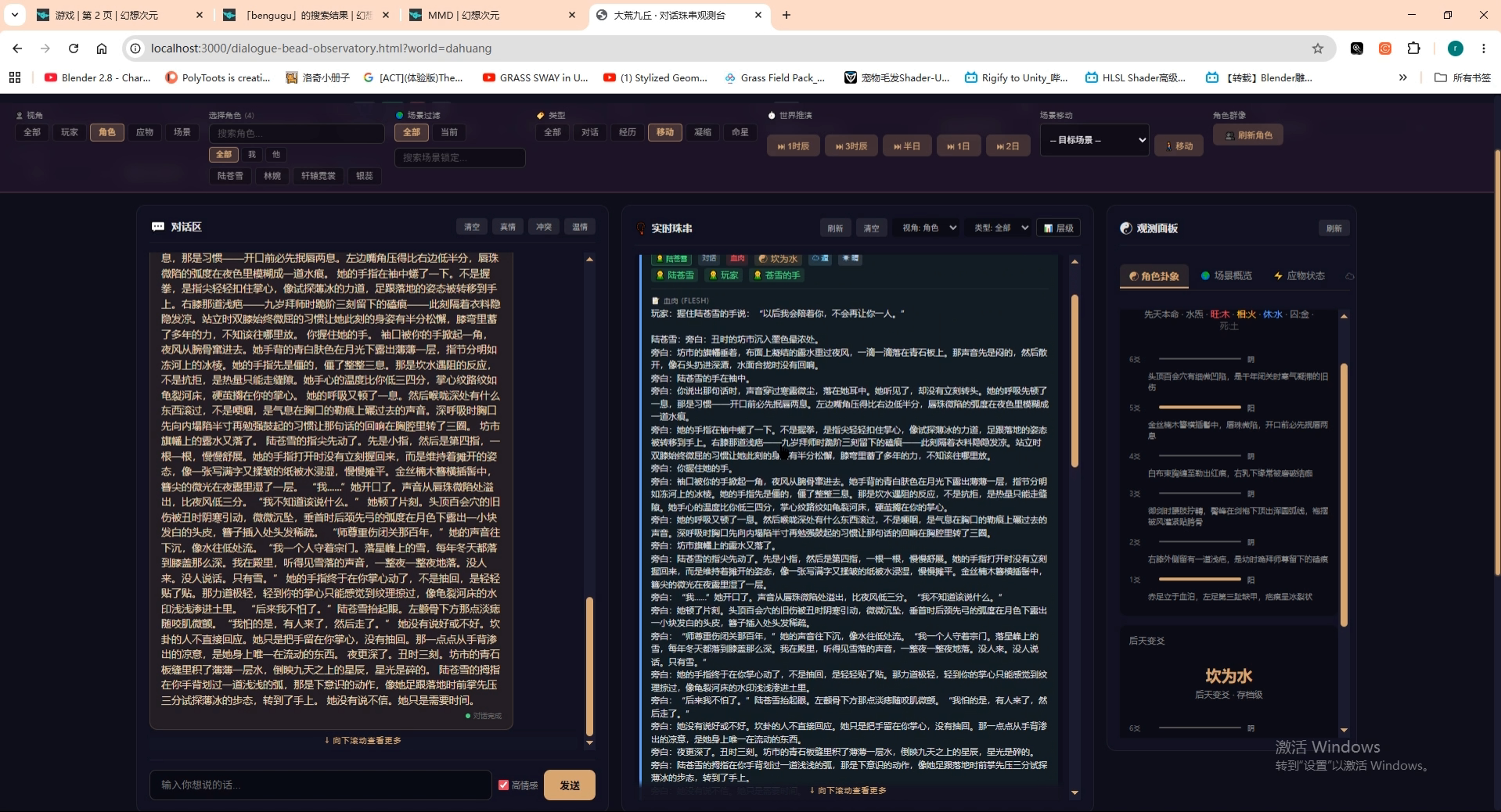Bookmark page with star icon

tap(1318, 49)
